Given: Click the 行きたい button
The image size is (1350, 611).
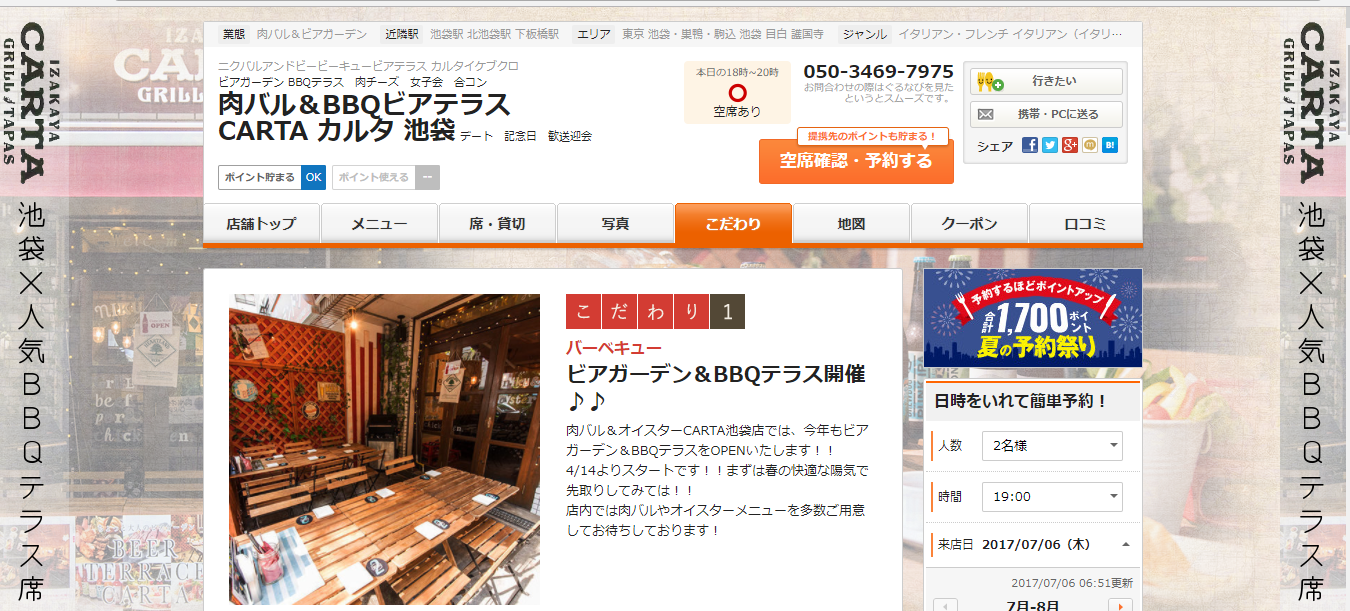Looking at the screenshot, I should tap(1047, 82).
